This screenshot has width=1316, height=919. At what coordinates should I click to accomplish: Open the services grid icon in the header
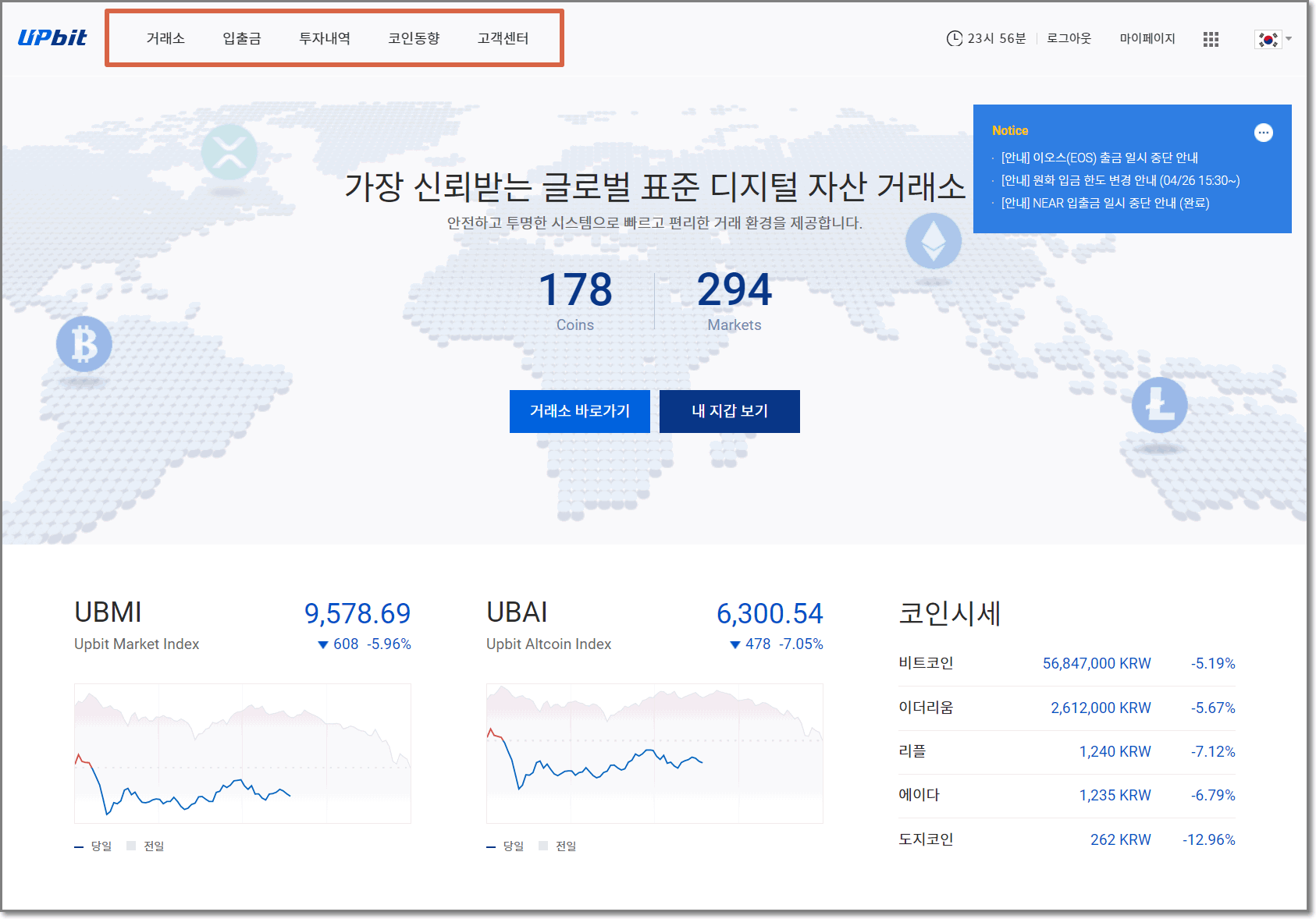coord(1211,38)
